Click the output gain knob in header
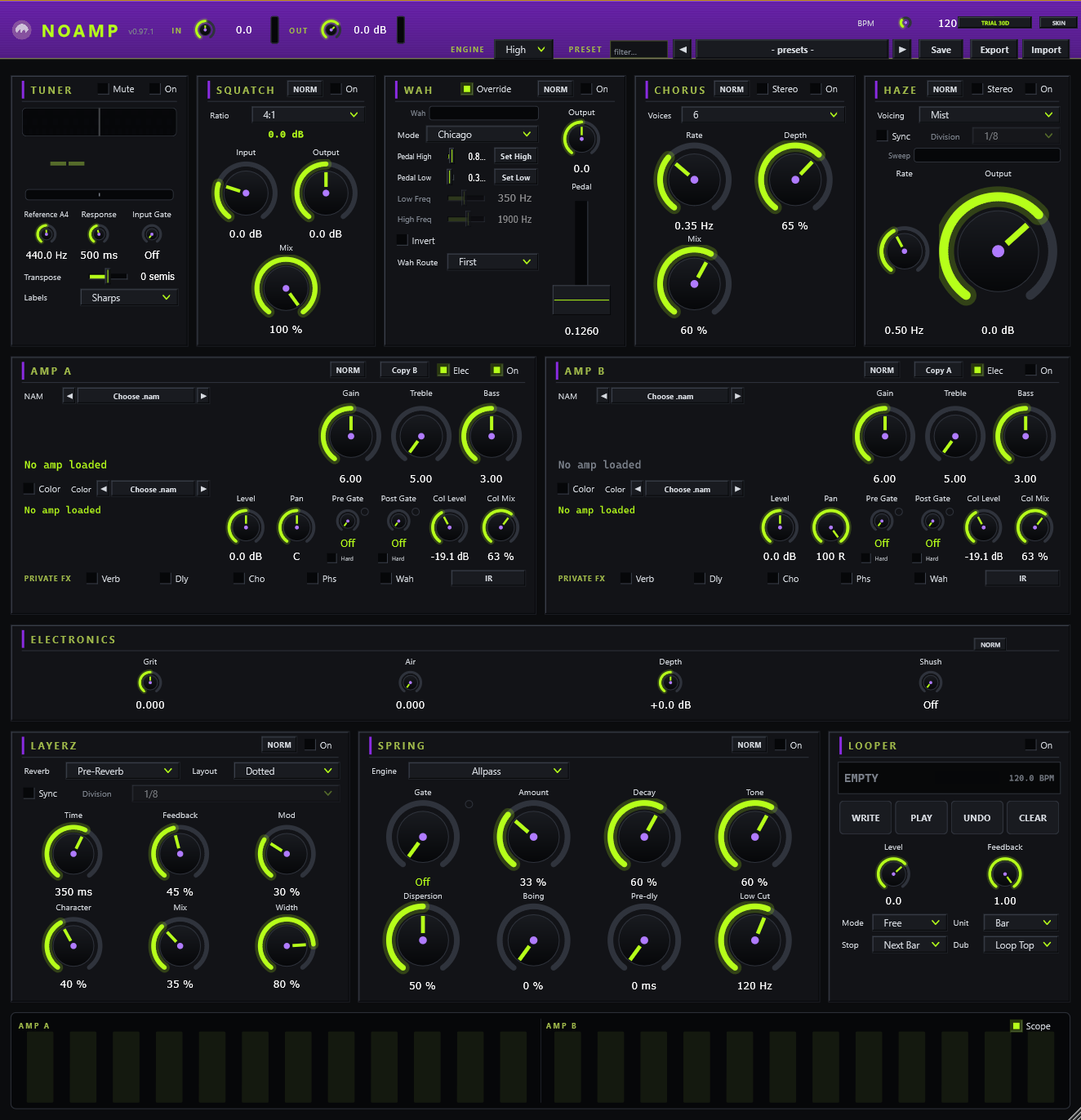 tap(331, 29)
